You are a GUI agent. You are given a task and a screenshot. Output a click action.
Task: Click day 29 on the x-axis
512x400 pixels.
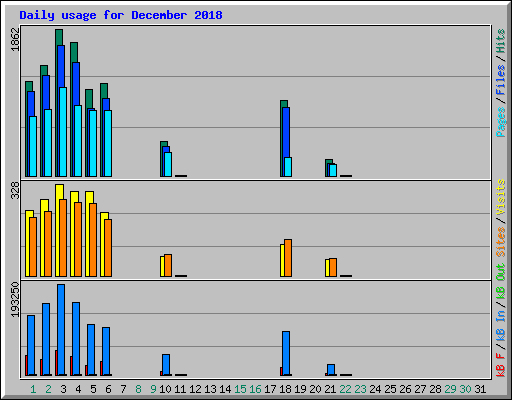(x=450, y=389)
